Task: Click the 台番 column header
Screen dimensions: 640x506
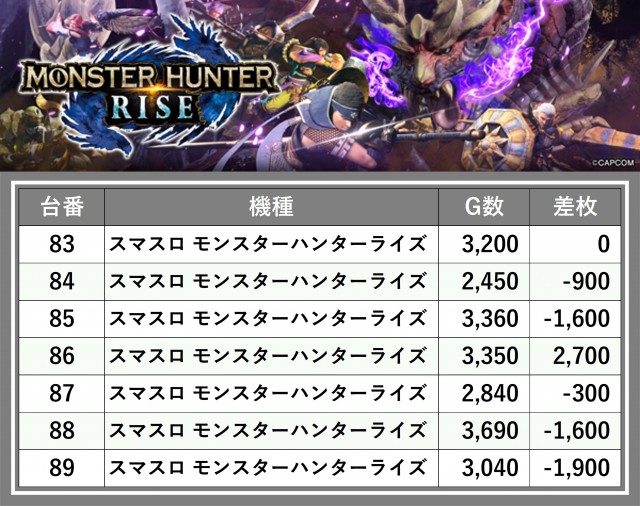Action: pos(62,207)
